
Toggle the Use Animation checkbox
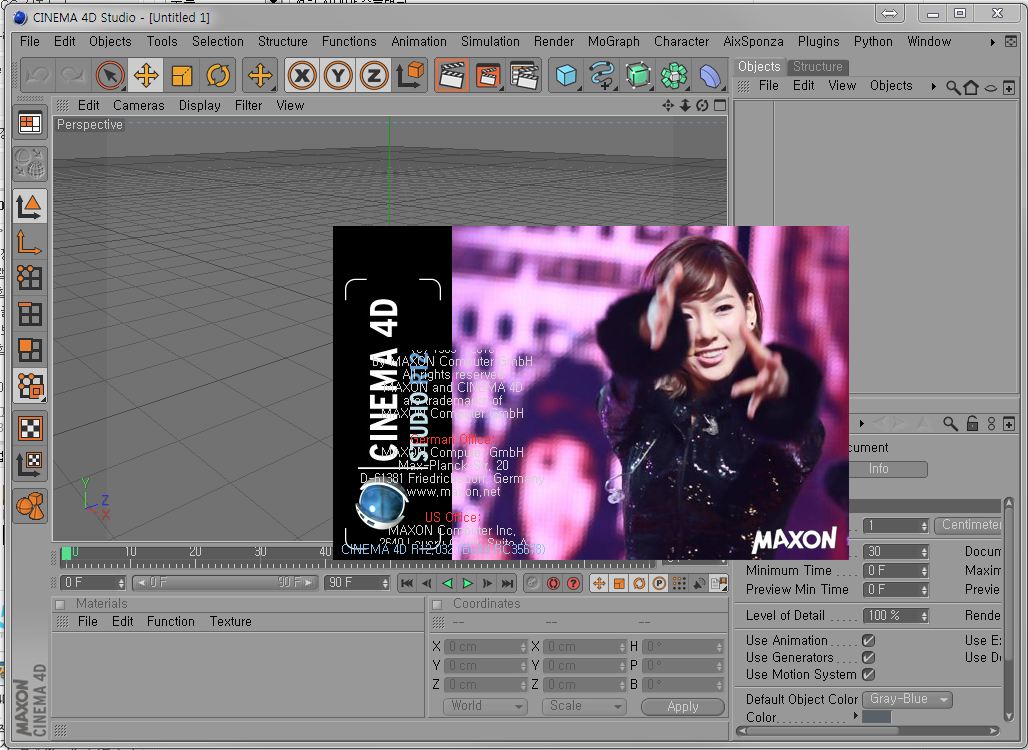tap(869, 641)
